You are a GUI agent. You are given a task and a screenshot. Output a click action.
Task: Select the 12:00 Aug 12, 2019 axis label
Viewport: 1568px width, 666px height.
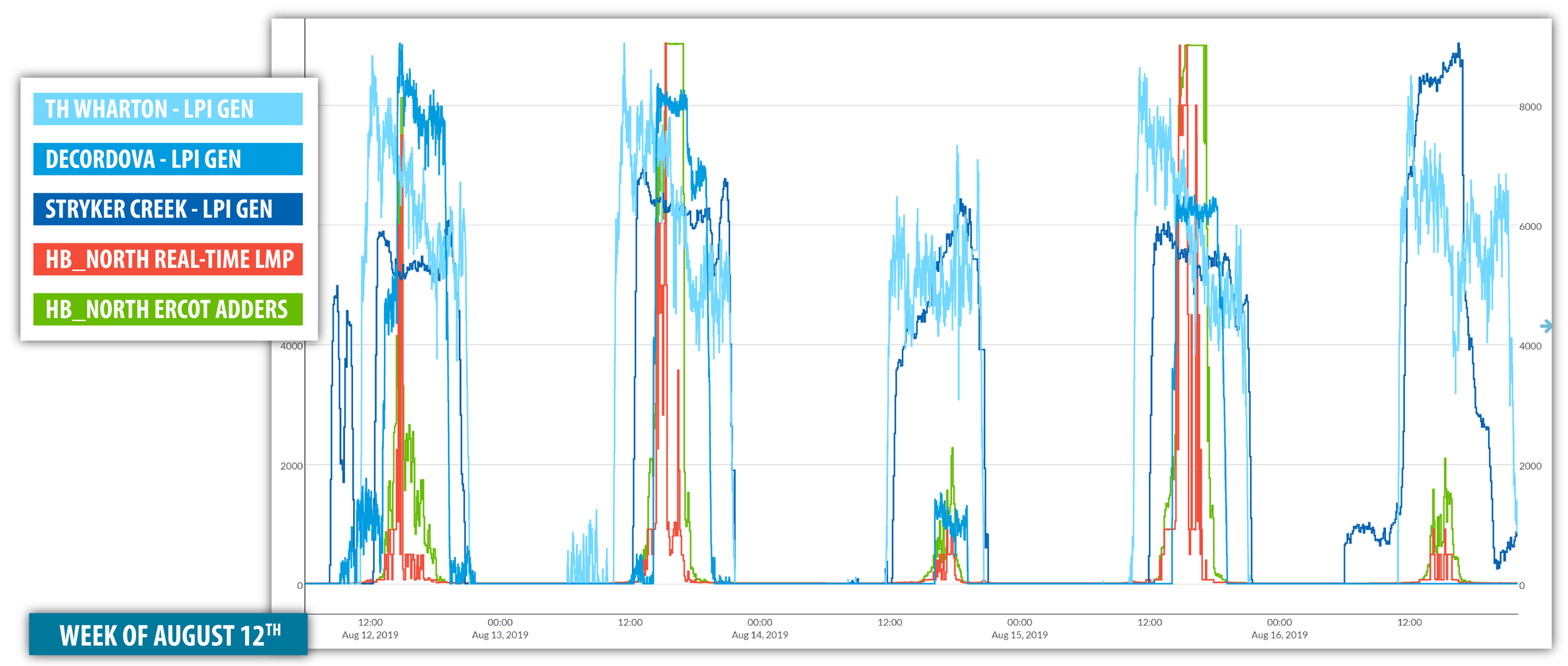point(370,628)
